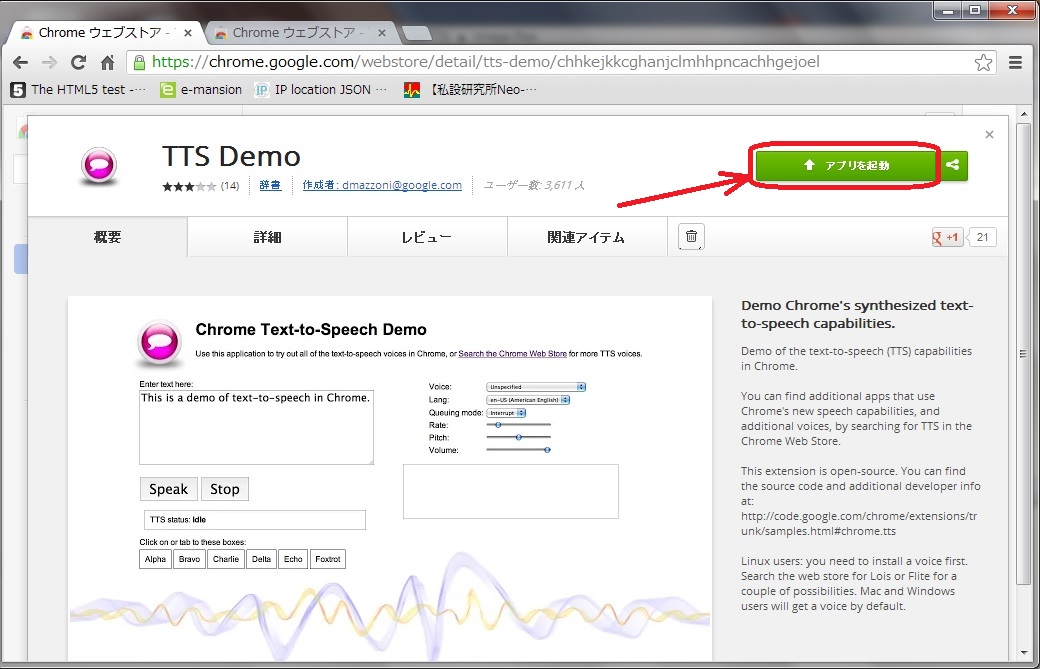This screenshot has width=1040, height=669.
Task: Open the 辞書 category link
Action: (270, 185)
